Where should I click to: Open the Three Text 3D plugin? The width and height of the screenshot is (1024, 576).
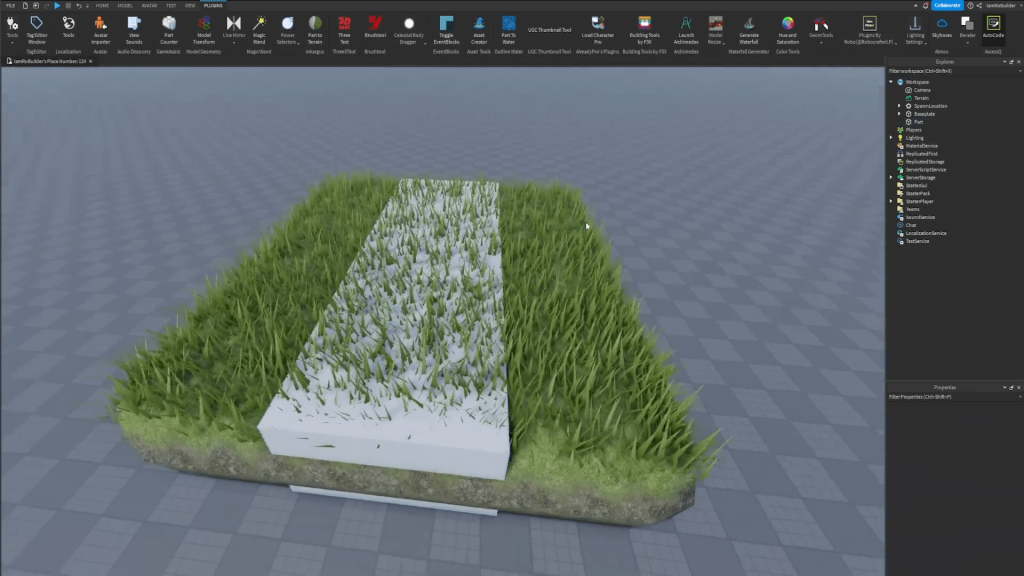(x=344, y=30)
